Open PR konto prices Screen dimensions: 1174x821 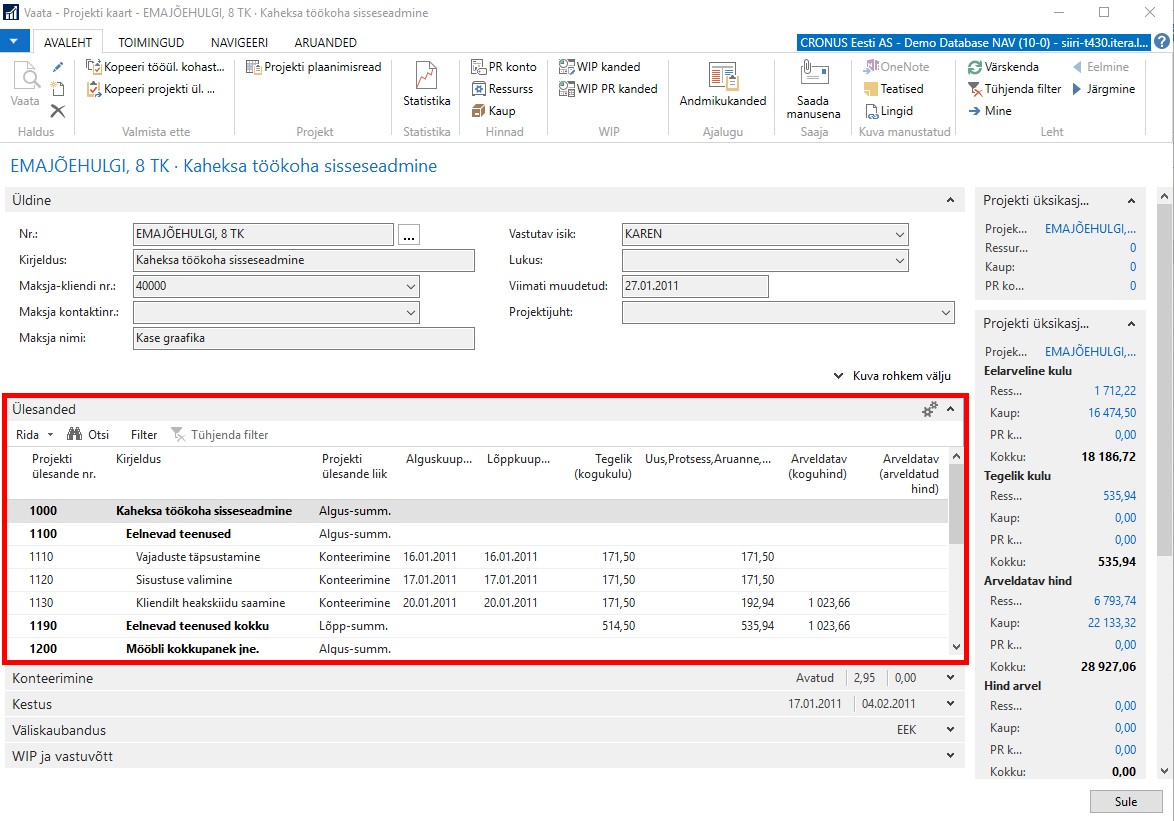tap(504, 67)
